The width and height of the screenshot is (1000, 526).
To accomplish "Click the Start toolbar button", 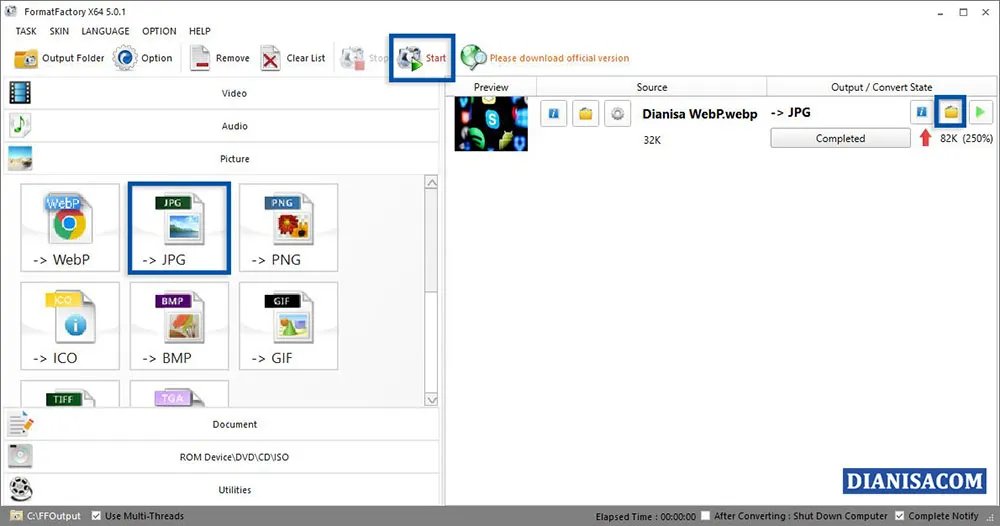I will tap(422, 58).
